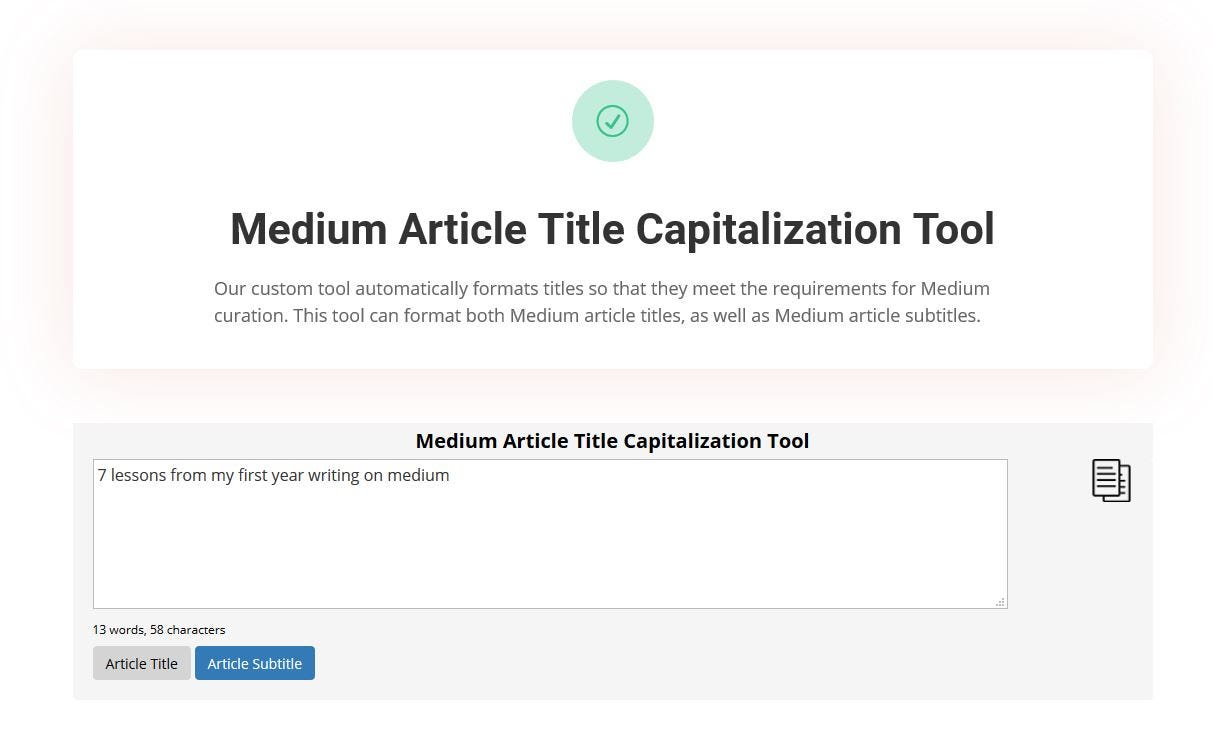Click the large 'Medium Article Title Capitalization Tool' heading
1213x729 pixels.
click(612, 229)
